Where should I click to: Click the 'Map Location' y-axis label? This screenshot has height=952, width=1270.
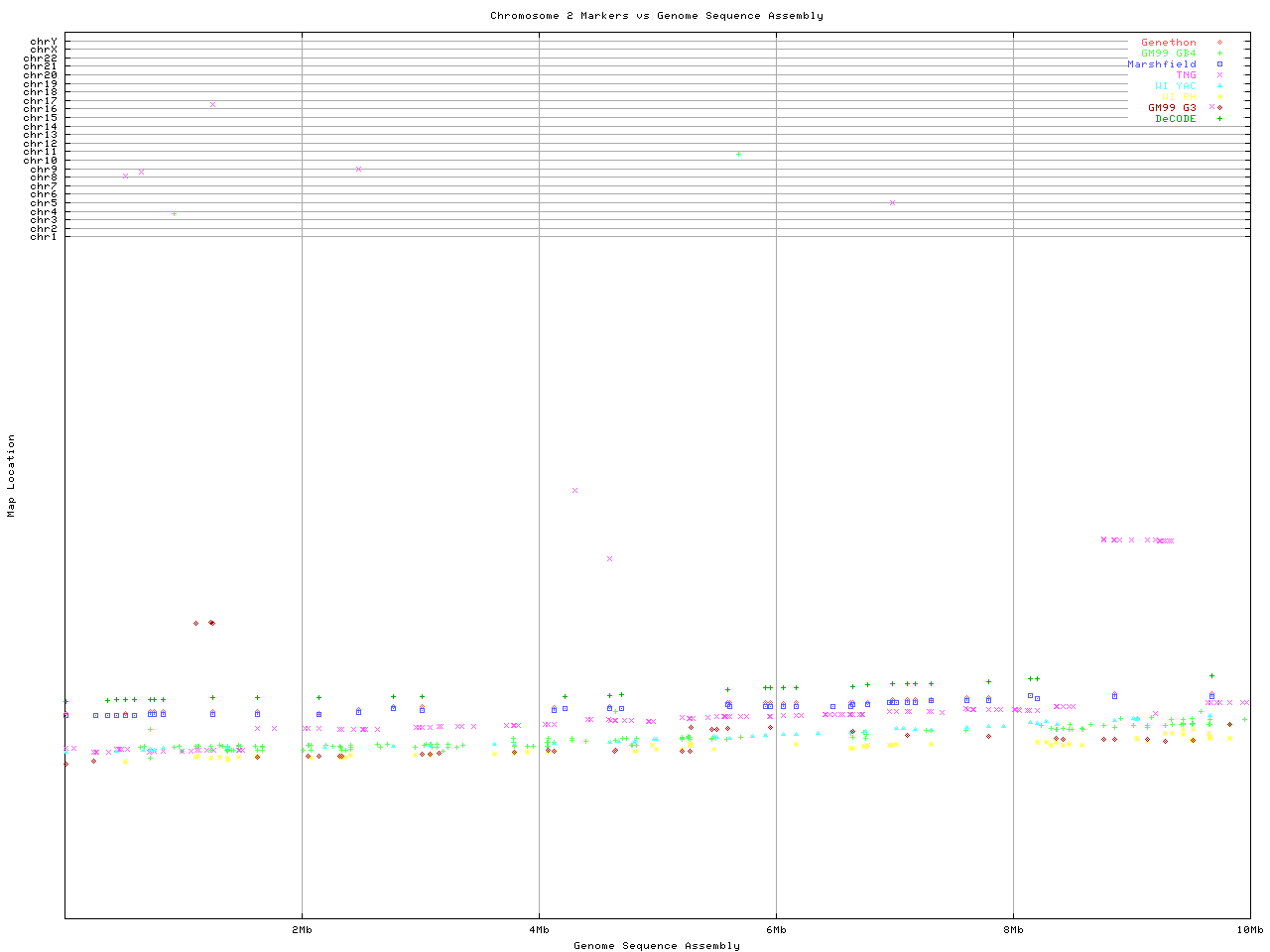(x=12, y=475)
